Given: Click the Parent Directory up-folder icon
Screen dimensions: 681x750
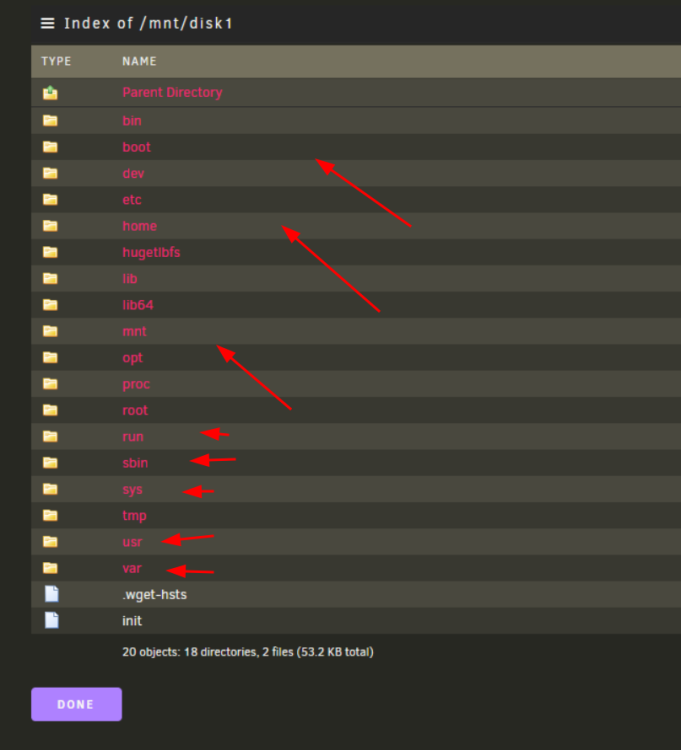Looking at the screenshot, I should tap(50, 93).
